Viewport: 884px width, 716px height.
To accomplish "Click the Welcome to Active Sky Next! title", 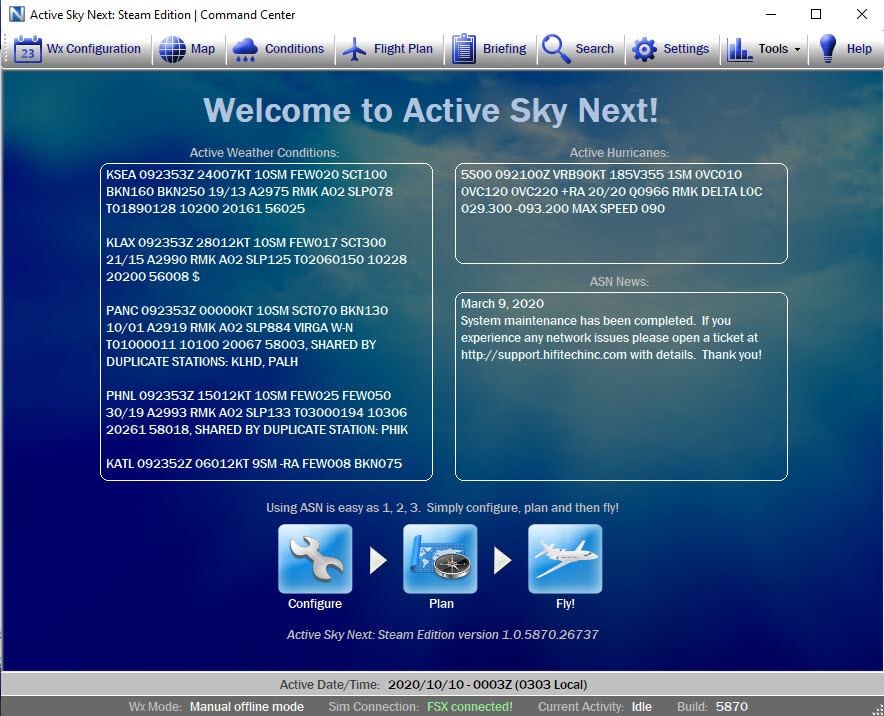I will 431,110.
